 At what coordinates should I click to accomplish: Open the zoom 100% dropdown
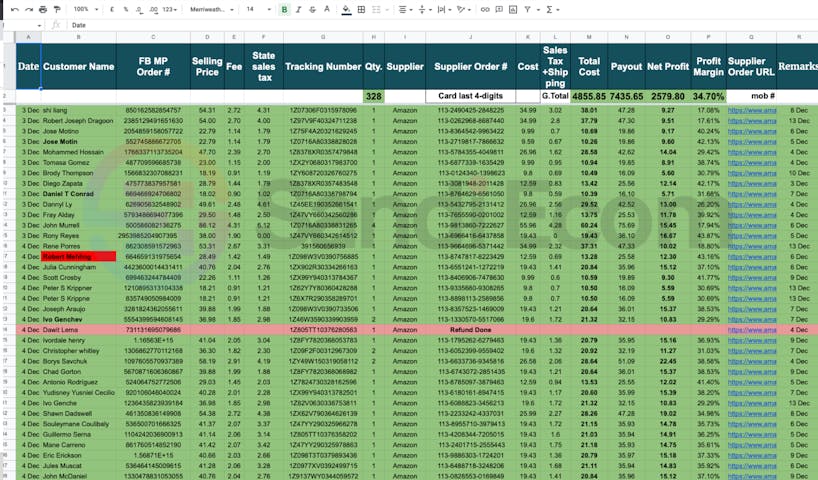(86, 9)
